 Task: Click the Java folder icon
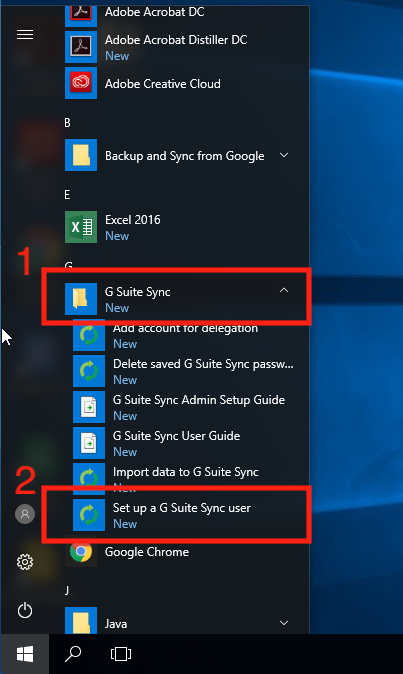click(81, 621)
